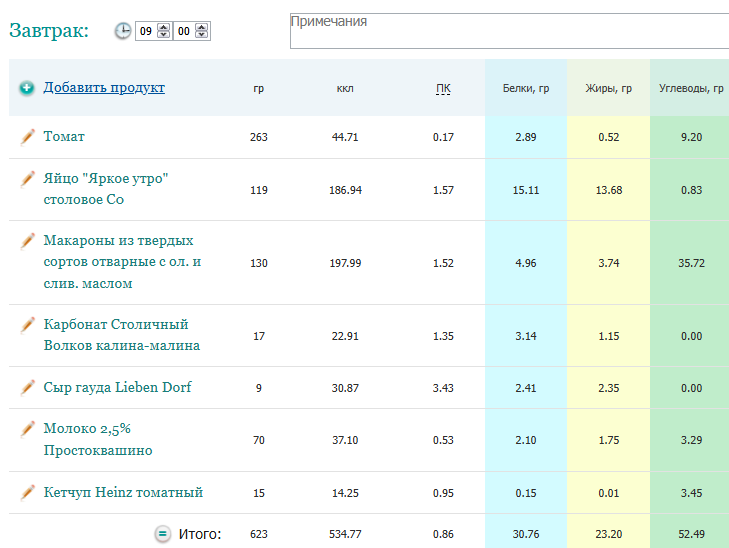
Task: Open Сыр гауда Lieben Dorf product
Action: [117, 387]
